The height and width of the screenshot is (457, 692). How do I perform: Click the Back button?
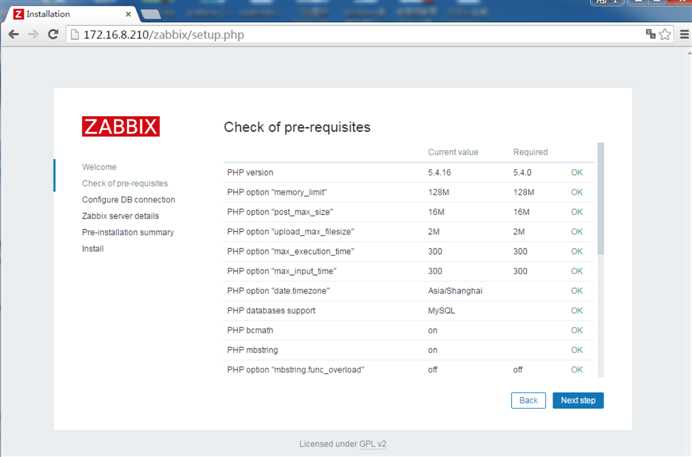point(528,400)
